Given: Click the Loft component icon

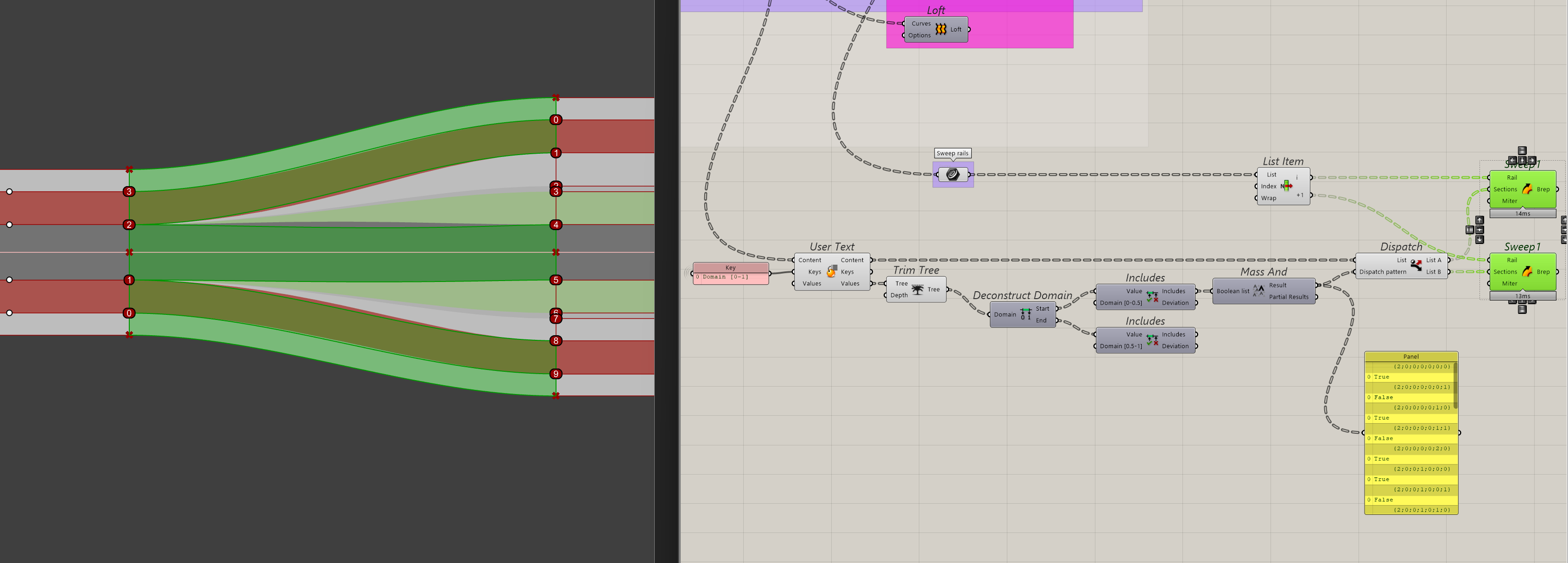Looking at the screenshot, I should [941, 29].
